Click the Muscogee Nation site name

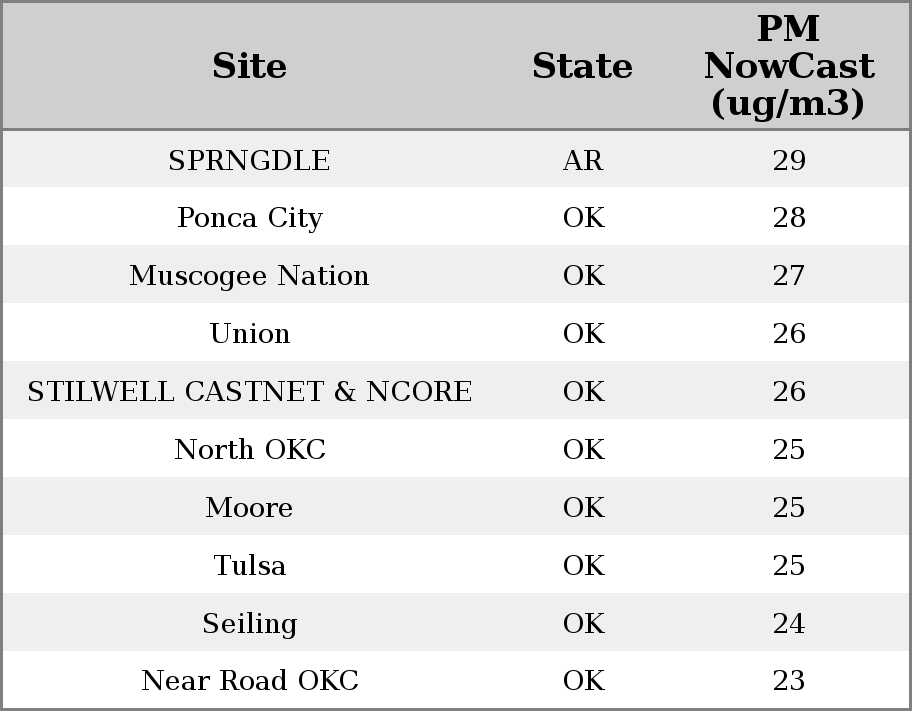point(249,276)
